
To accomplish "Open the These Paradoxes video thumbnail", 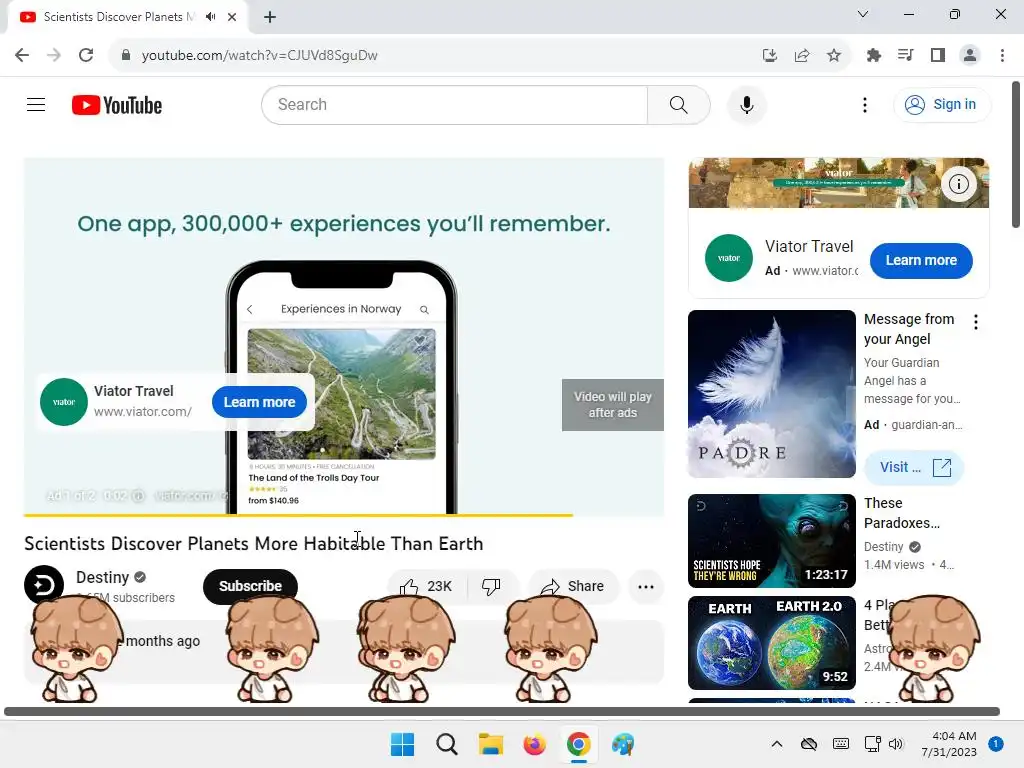I will pyautogui.click(x=771, y=541).
